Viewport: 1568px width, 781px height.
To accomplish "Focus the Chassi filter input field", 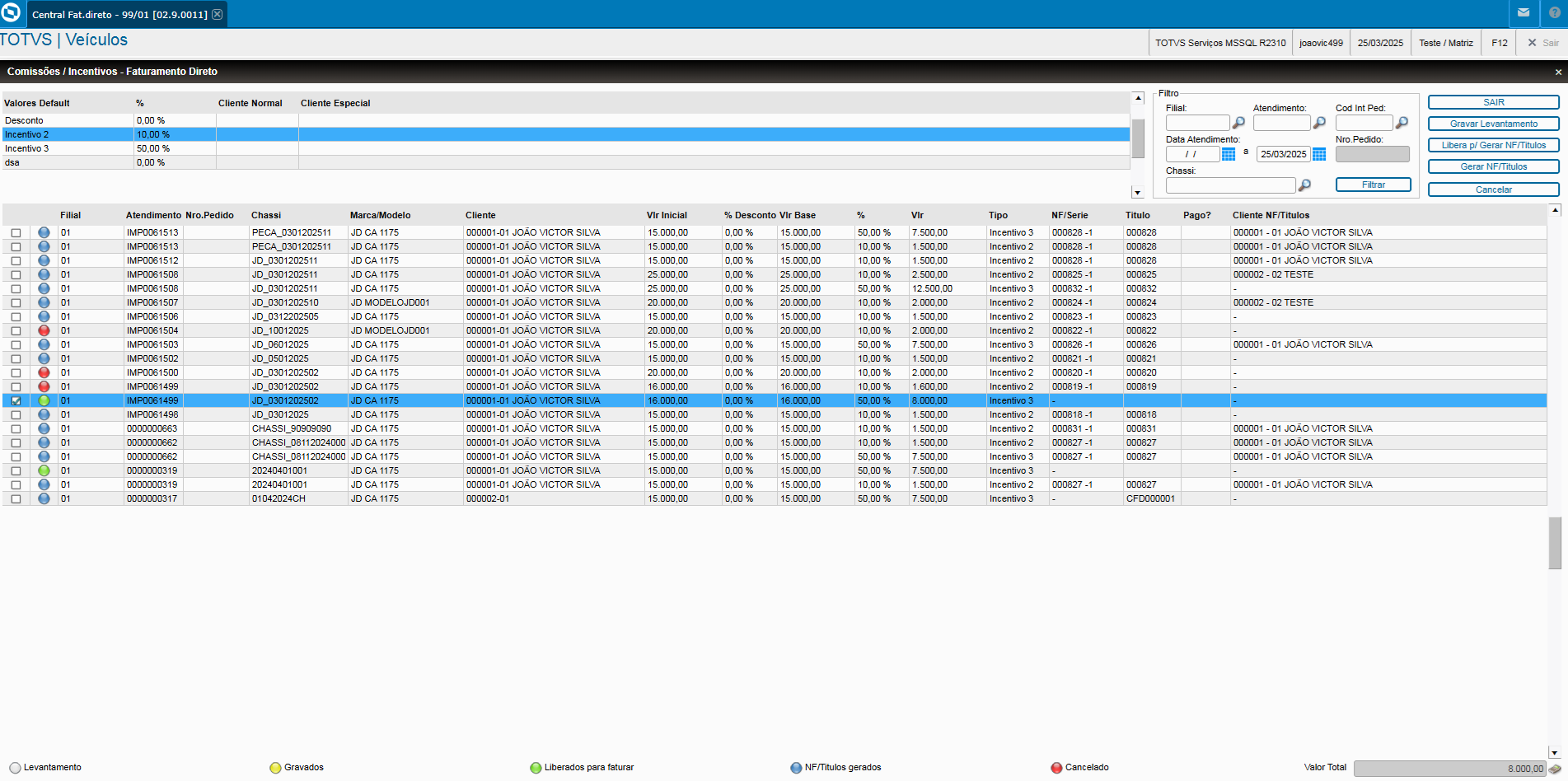I will [1230, 185].
